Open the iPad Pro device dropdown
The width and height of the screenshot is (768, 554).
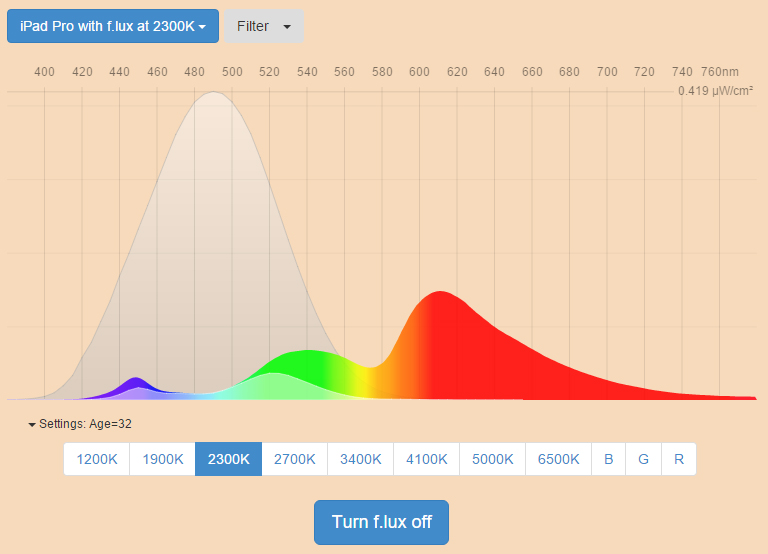(113, 26)
